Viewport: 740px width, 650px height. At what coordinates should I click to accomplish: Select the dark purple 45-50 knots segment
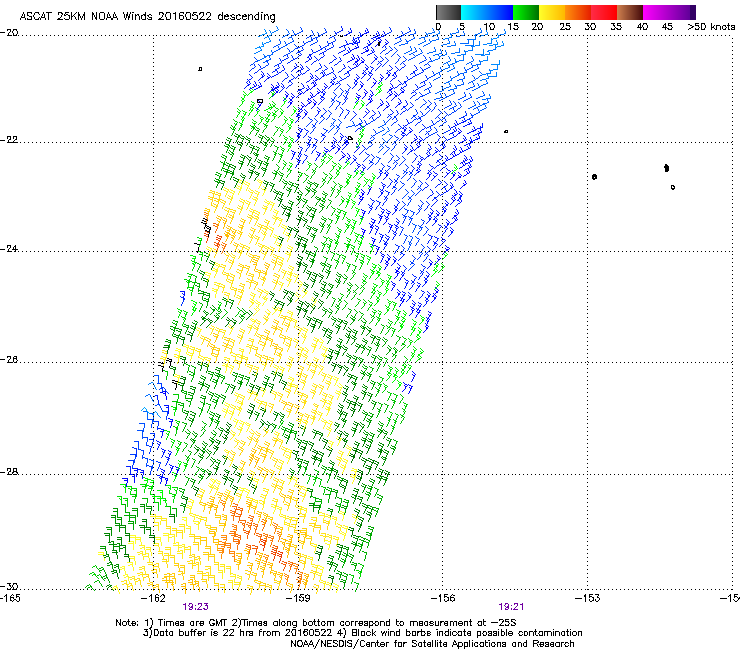click(x=682, y=12)
